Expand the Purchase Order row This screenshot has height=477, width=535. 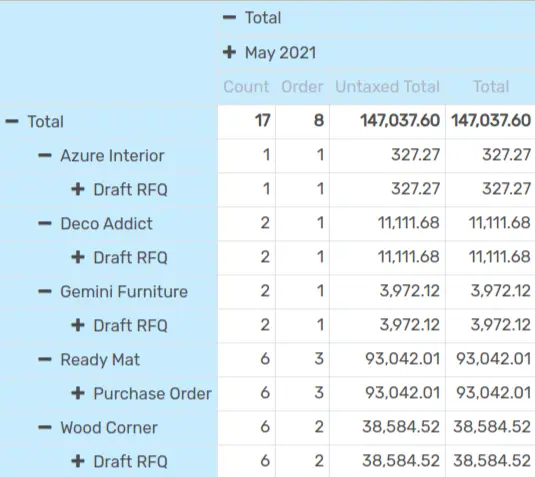click(141, 393)
